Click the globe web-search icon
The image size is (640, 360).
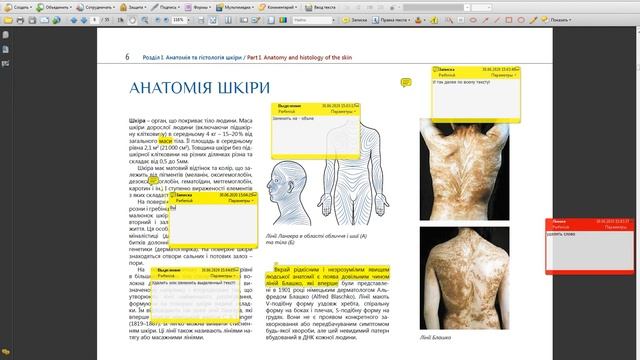56,20
